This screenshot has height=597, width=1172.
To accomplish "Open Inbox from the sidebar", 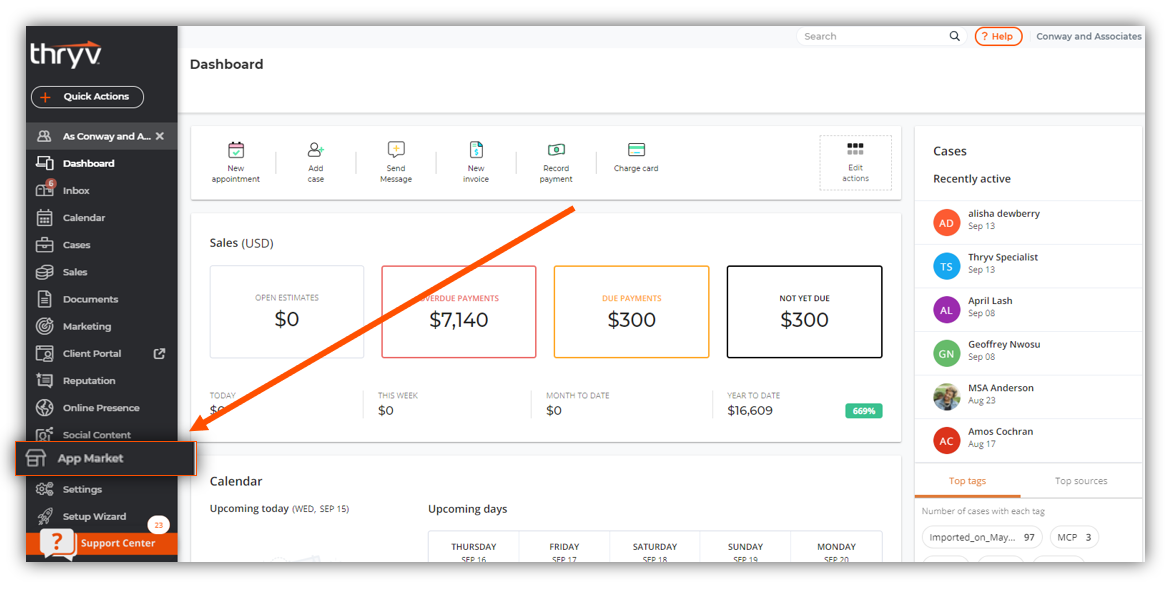I will pos(76,190).
